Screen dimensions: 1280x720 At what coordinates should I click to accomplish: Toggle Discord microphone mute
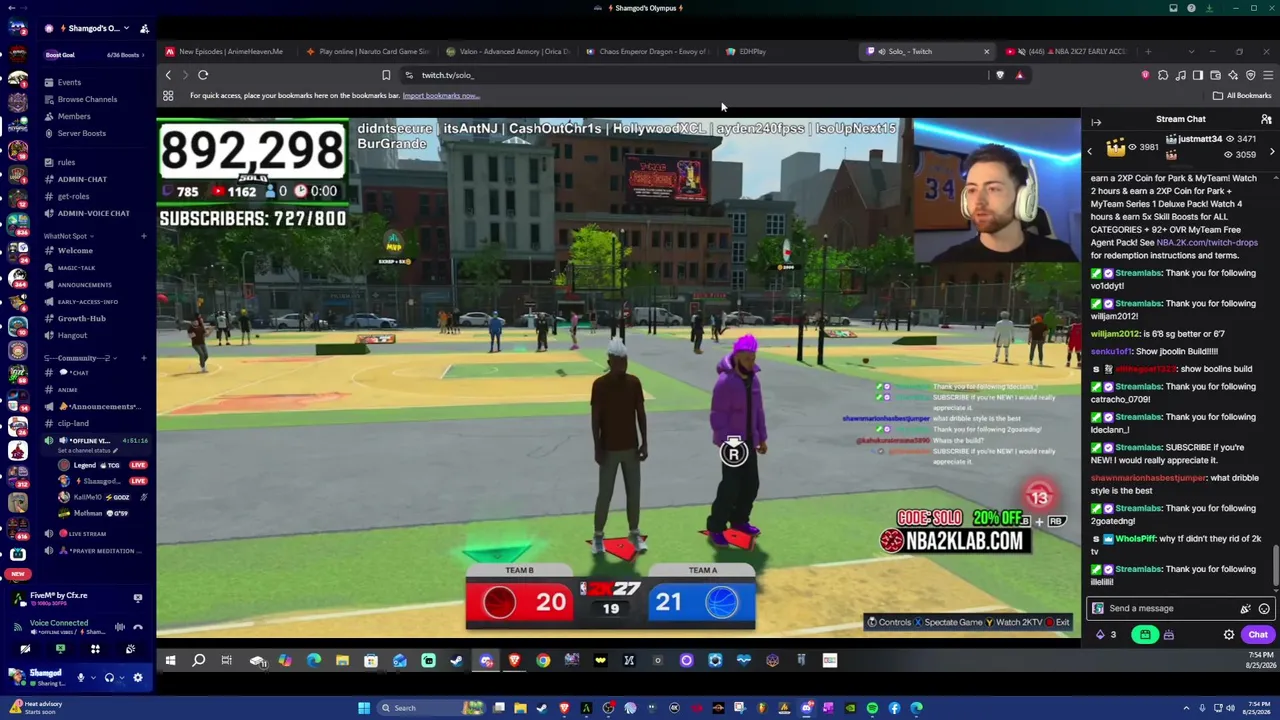click(81, 677)
